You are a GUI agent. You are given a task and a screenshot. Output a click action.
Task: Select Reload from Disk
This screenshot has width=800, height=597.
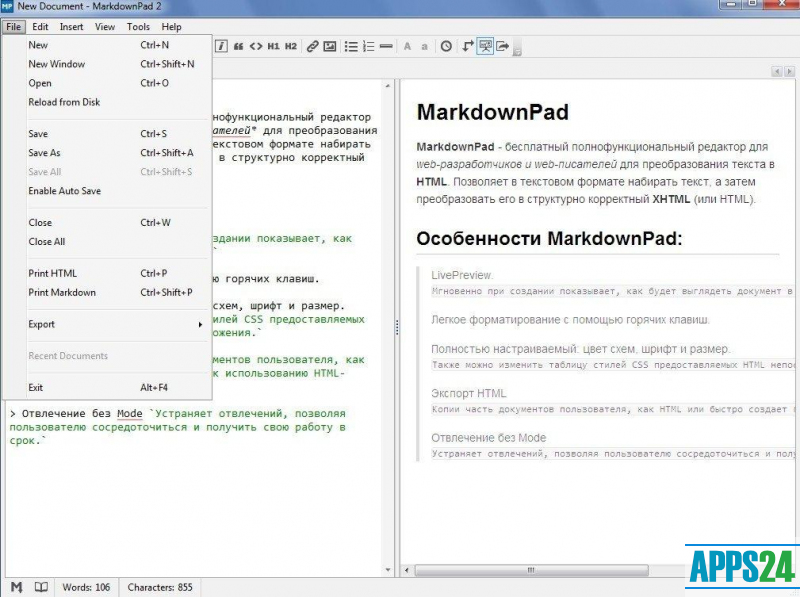[x=107, y=102]
